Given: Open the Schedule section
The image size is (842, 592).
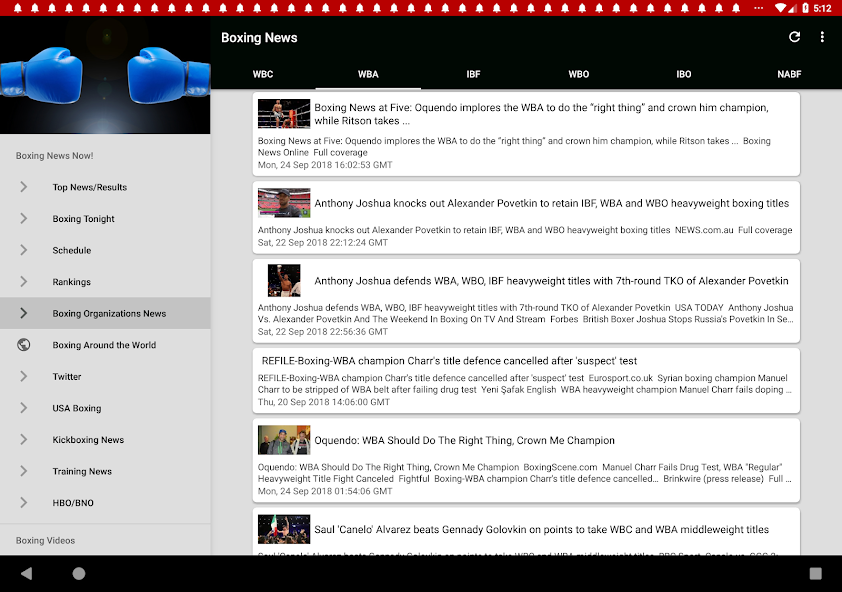Looking at the screenshot, I should click(x=72, y=251).
